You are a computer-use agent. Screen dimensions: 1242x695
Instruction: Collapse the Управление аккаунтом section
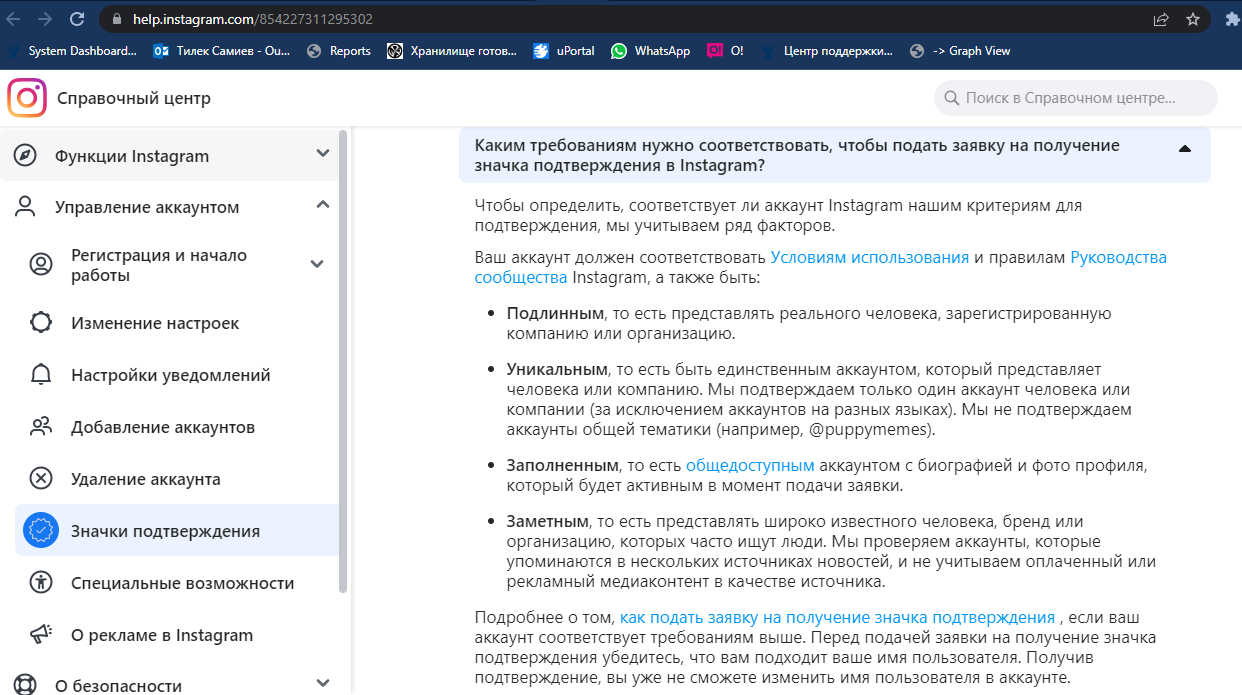point(322,203)
